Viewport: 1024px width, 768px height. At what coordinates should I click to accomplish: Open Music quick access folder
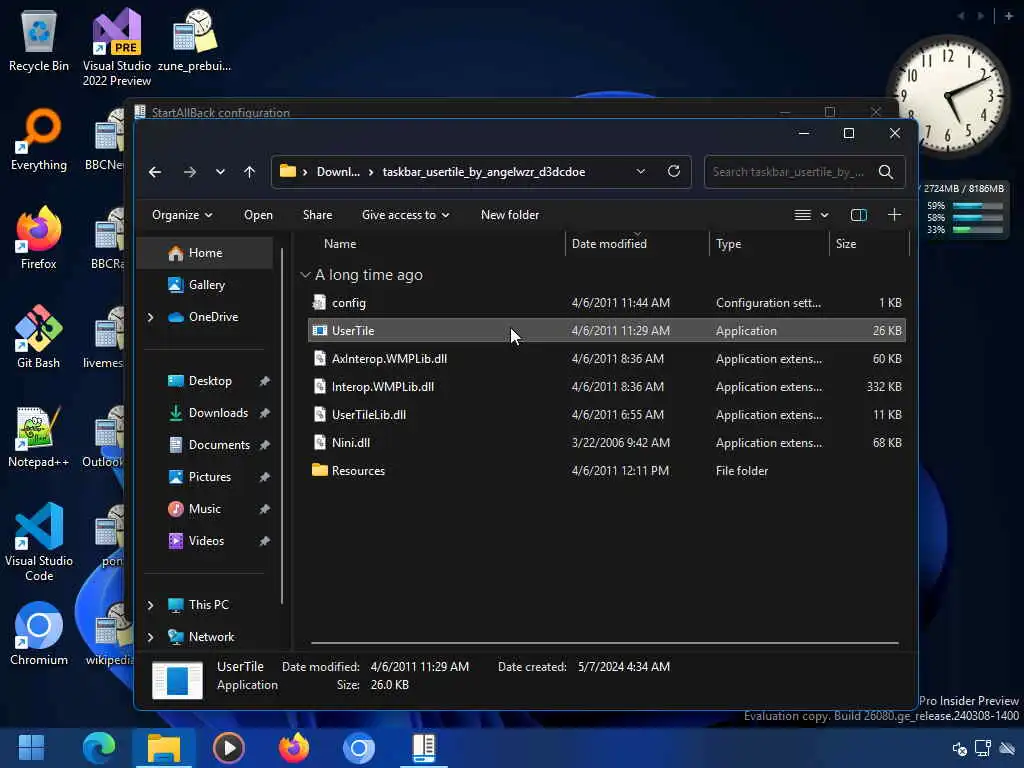(204, 509)
